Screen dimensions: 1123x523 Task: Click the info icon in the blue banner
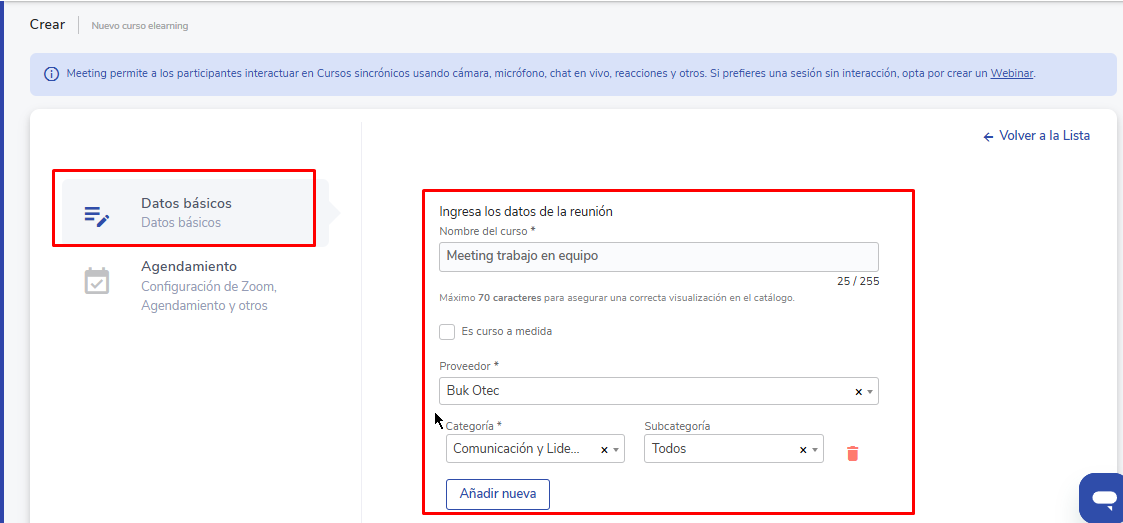(51, 74)
